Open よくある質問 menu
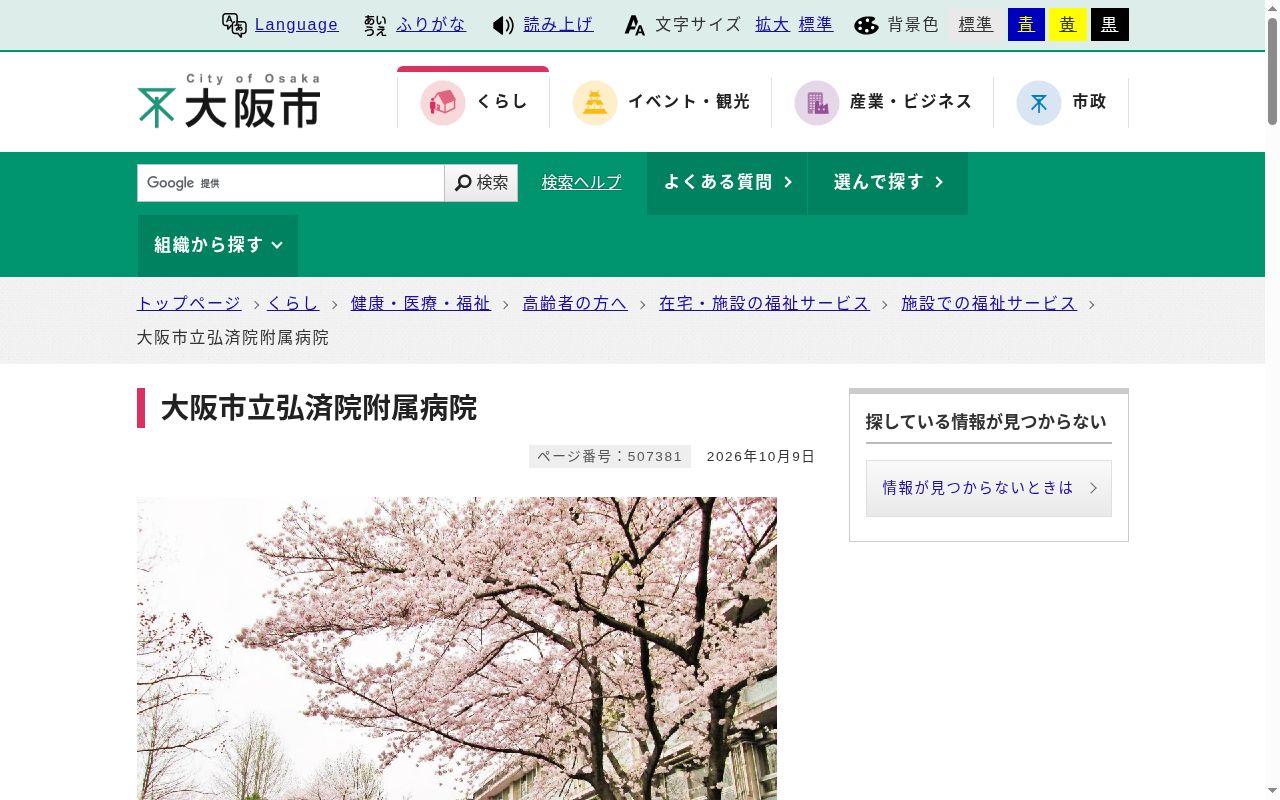 [x=727, y=183]
